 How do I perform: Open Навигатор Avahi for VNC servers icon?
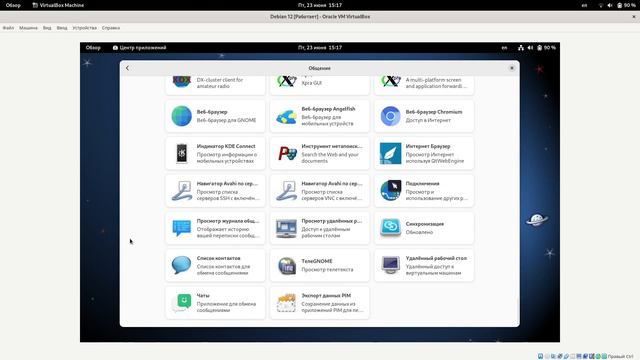286,191
